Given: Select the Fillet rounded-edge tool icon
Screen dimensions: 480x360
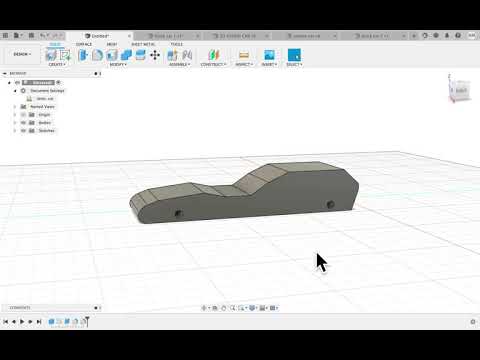Looking at the screenshot, I should [97, 55].
